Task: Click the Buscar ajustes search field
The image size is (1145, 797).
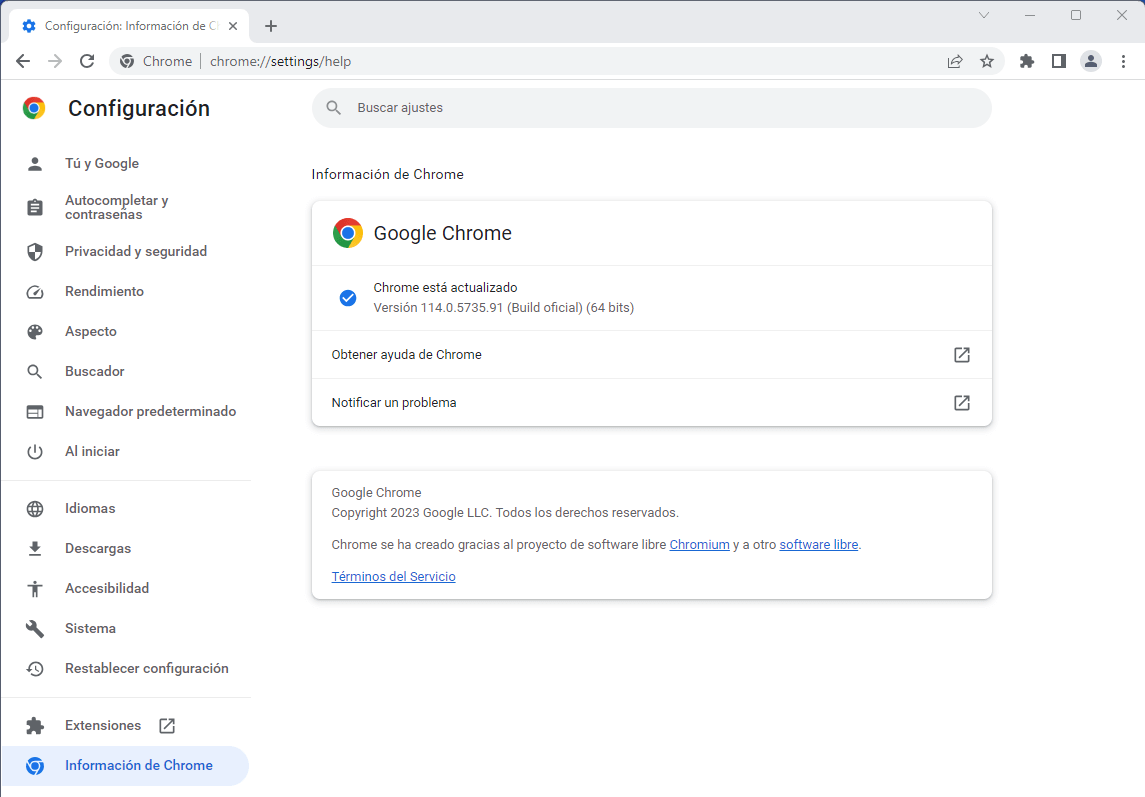Action: click(x=651, y=108)
